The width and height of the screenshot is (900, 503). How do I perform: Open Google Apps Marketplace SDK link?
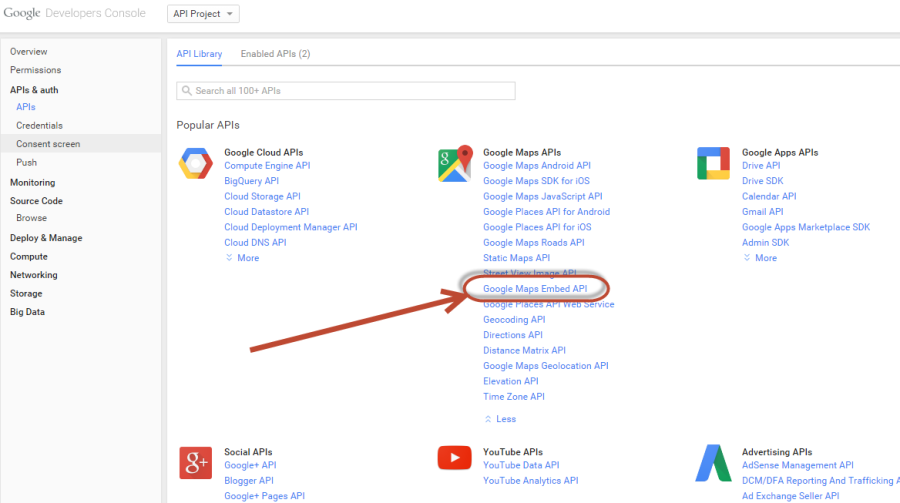click(x=806, y=227)
